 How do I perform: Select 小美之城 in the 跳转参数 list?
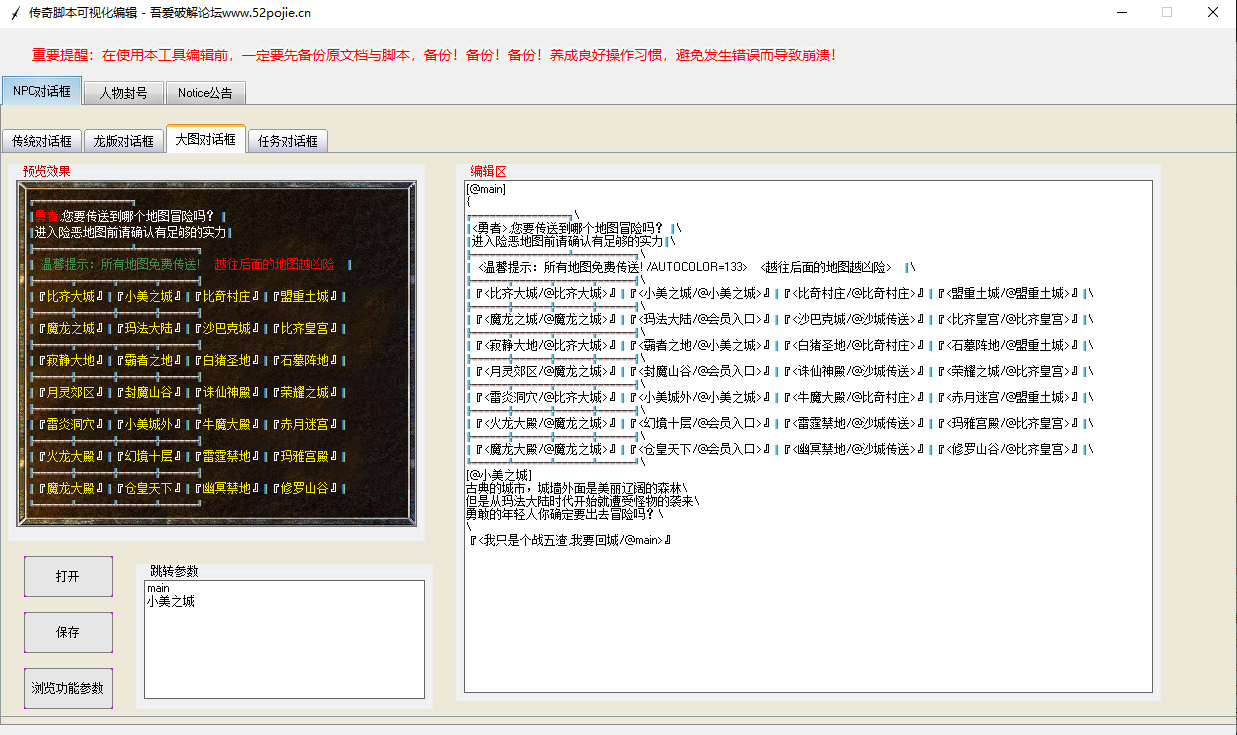pos(170,601)
